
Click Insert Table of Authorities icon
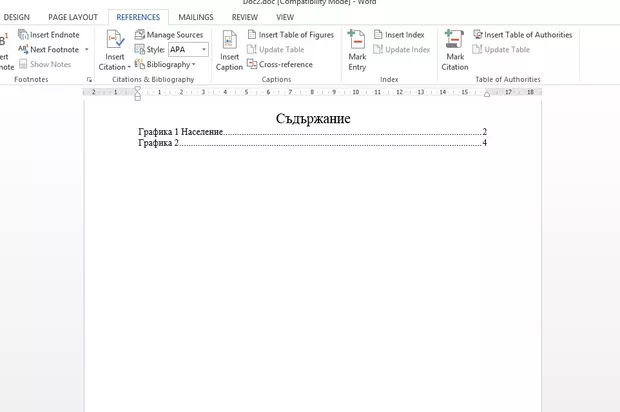[478, 35]
